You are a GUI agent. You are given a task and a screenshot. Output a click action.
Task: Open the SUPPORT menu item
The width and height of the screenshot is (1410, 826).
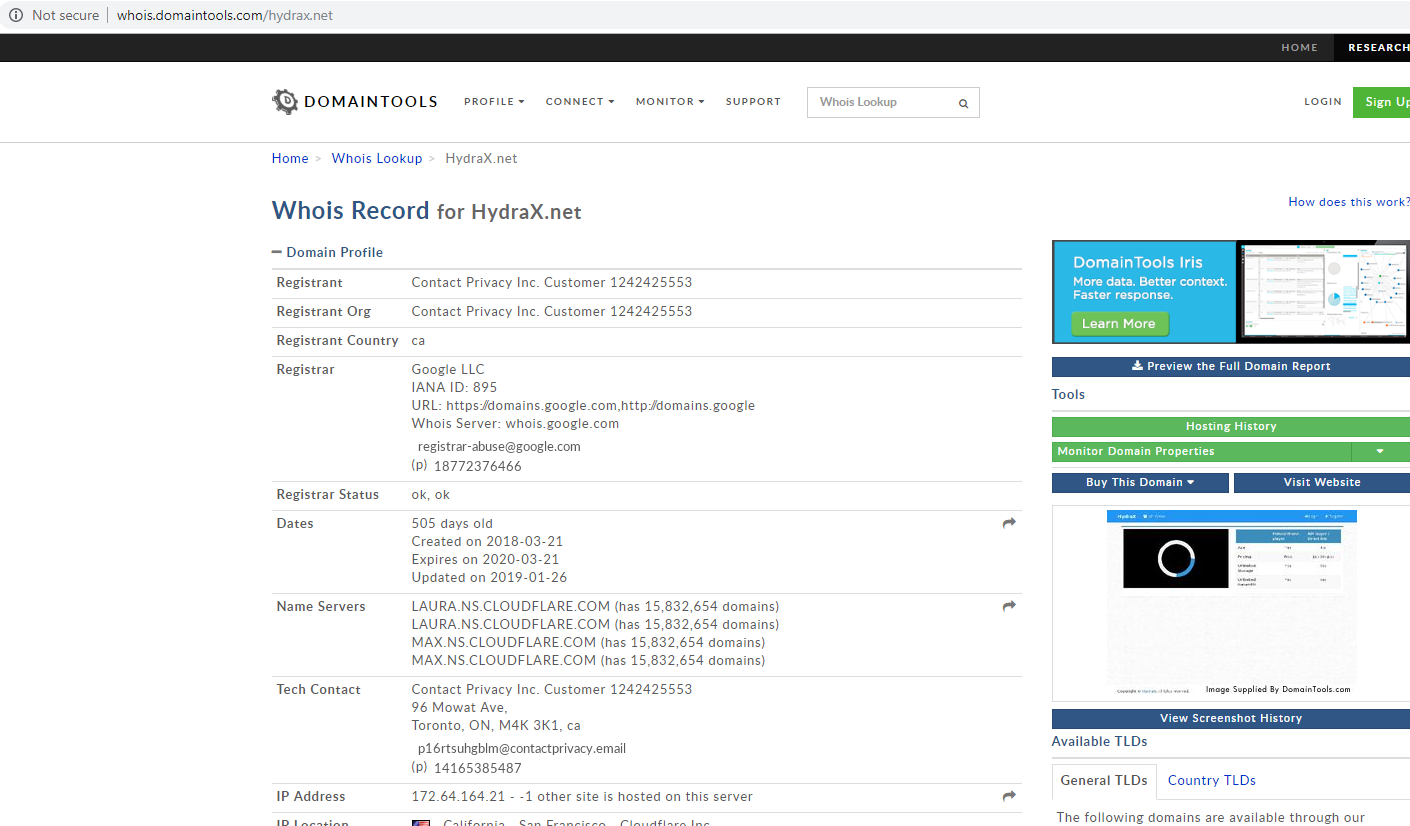(x=753, y=101)
